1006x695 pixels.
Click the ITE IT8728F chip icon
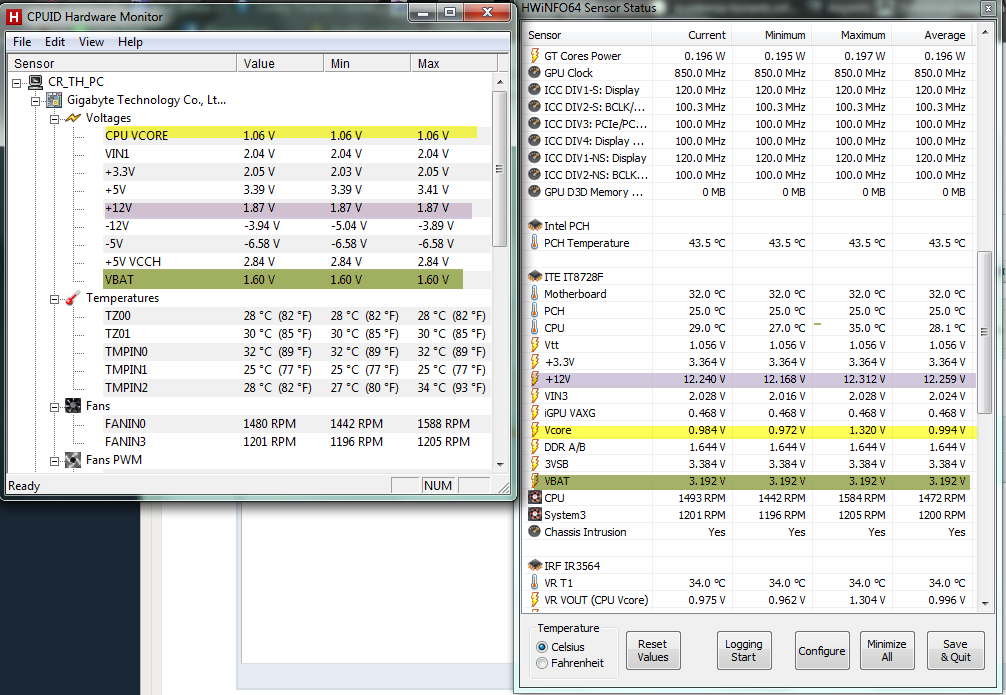click(534, 277)
